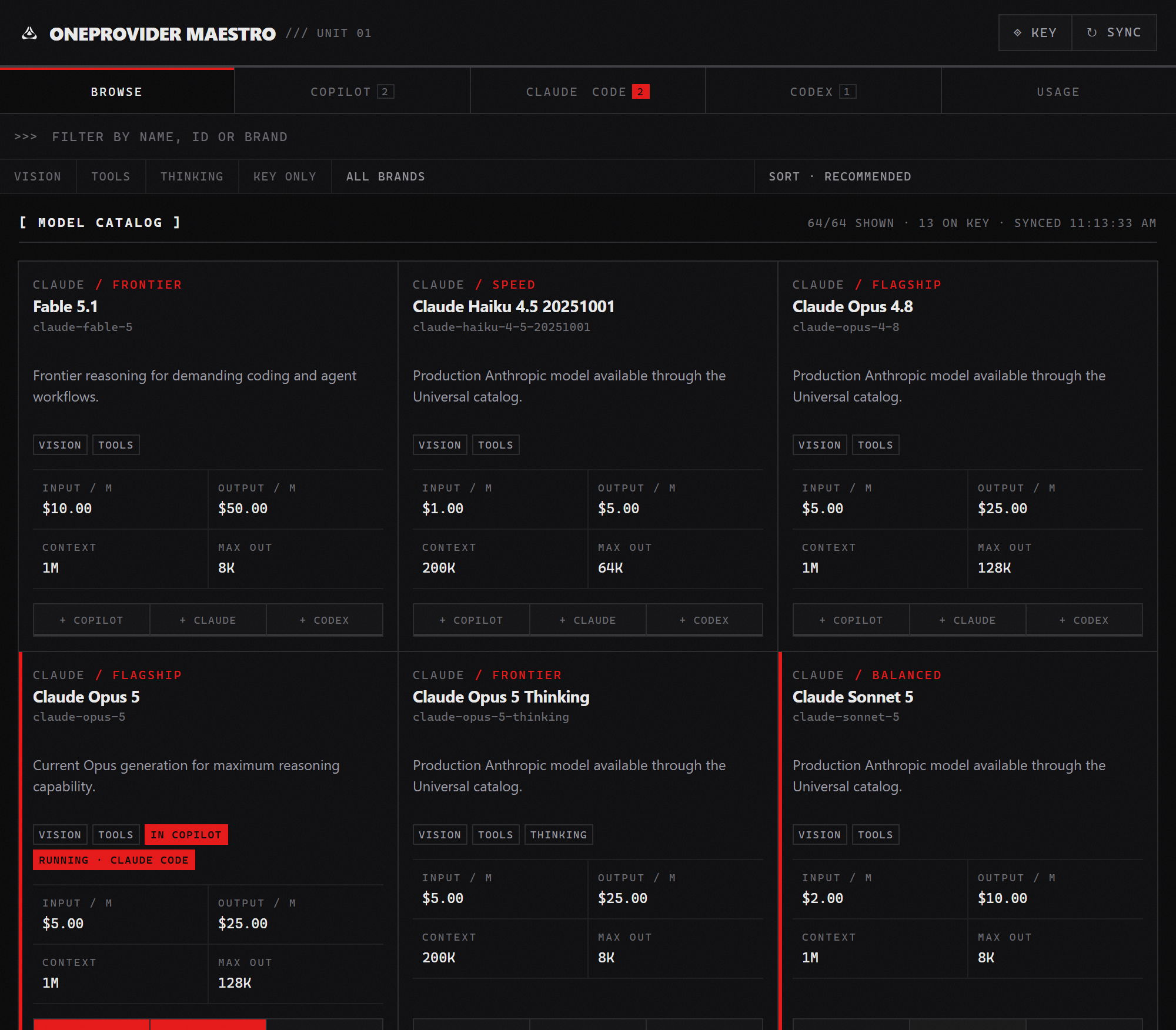Open the CODEX tab
The image size is (1176, 1030).
click(x=823, y=92)
